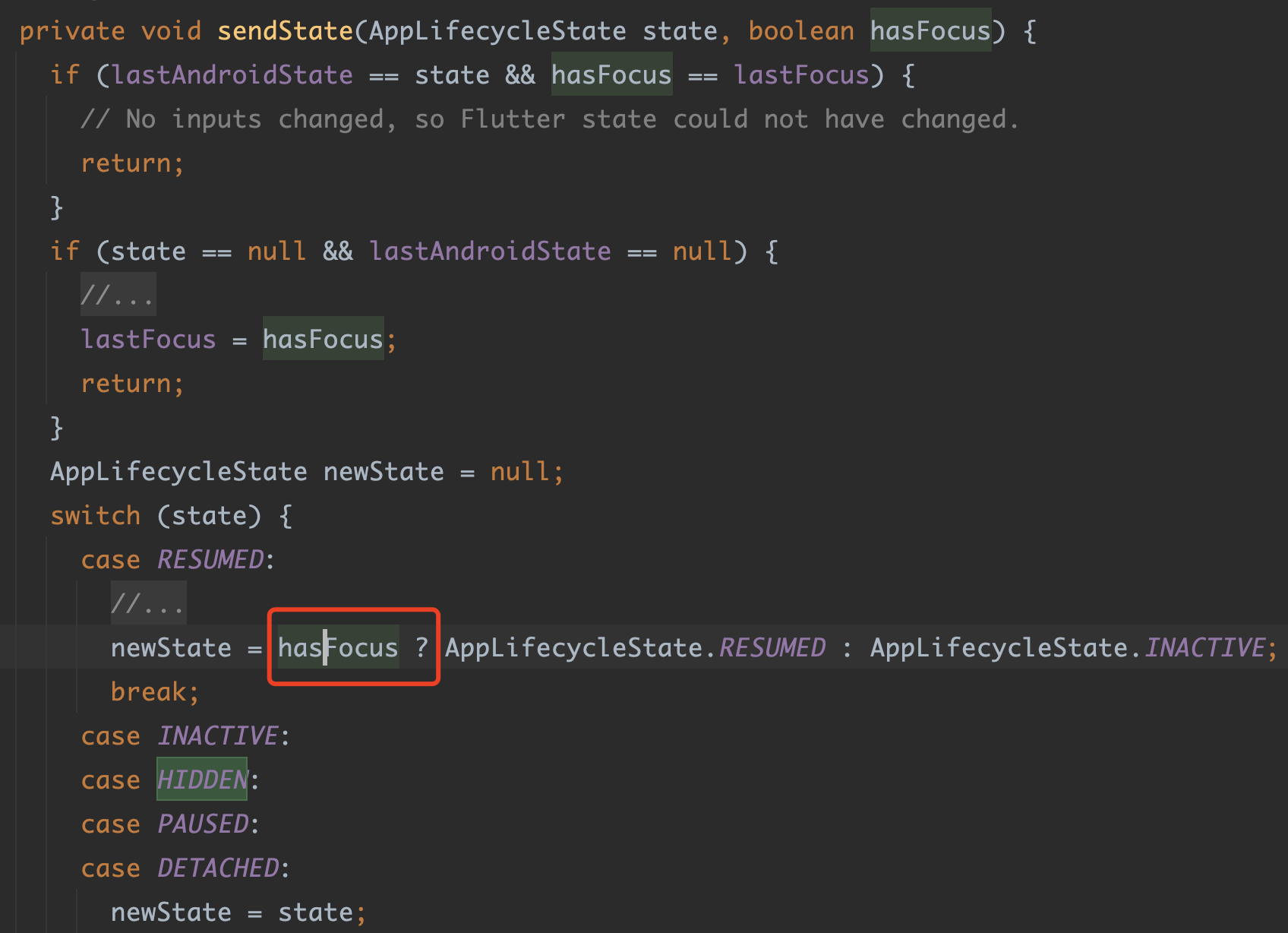1288x933 pixels.
Task: Click the sendState method name
Action: pos(286,31)
